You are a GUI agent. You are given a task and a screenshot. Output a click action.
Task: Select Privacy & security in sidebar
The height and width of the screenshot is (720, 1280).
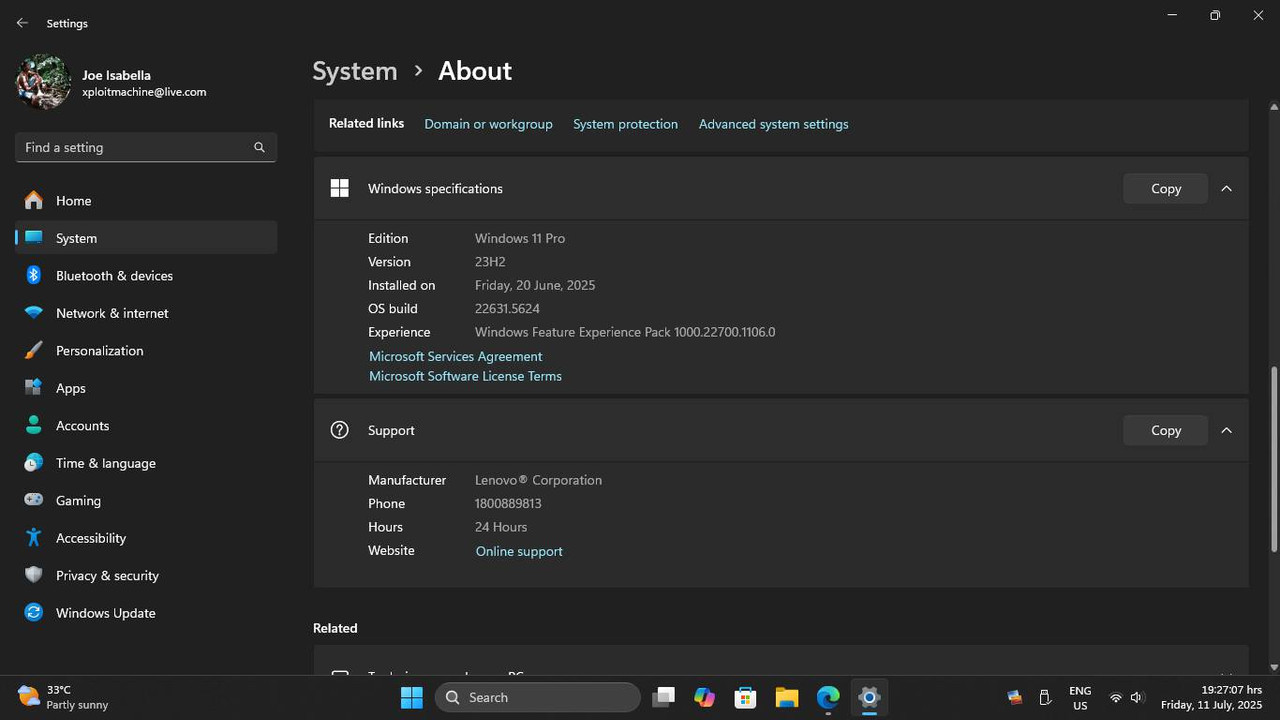coord(107,576)
